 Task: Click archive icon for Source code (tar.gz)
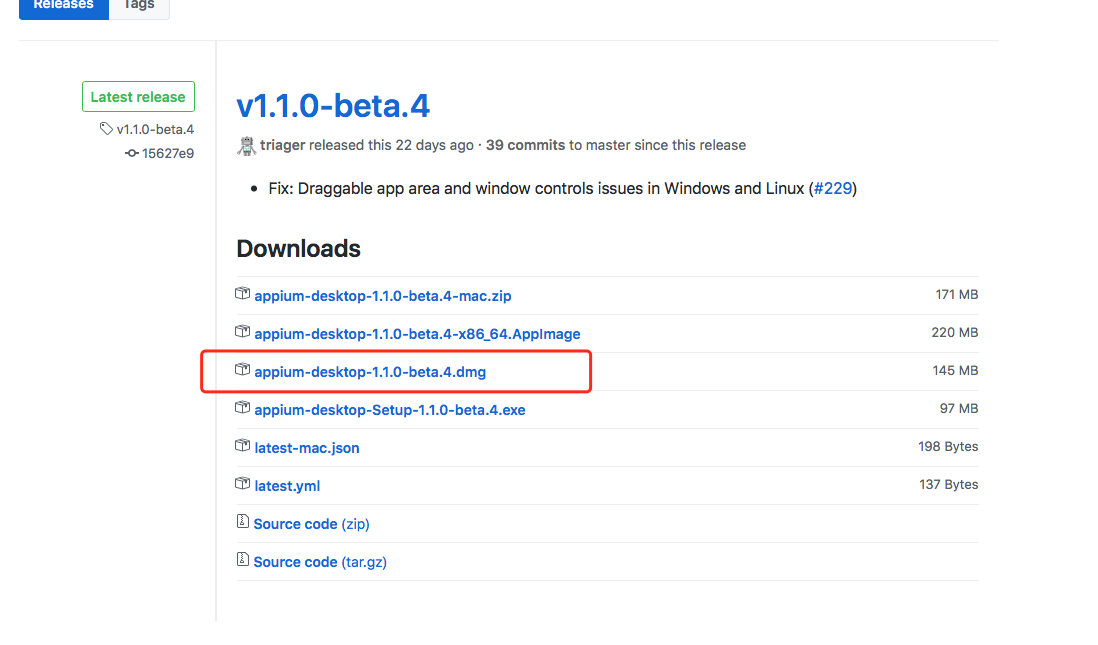[242, 559]
